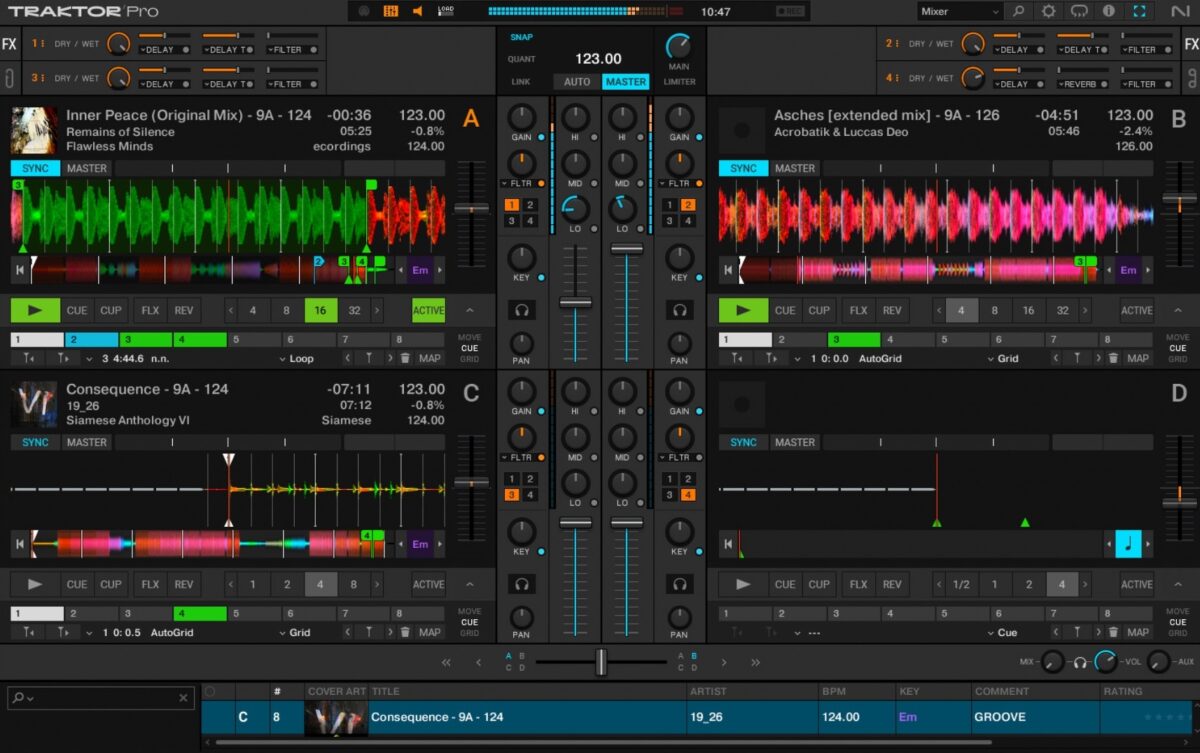Toggle headphone cue for channel D
Screen dimensions: 1200x753
pyautogui.click(x=680, y=584)
